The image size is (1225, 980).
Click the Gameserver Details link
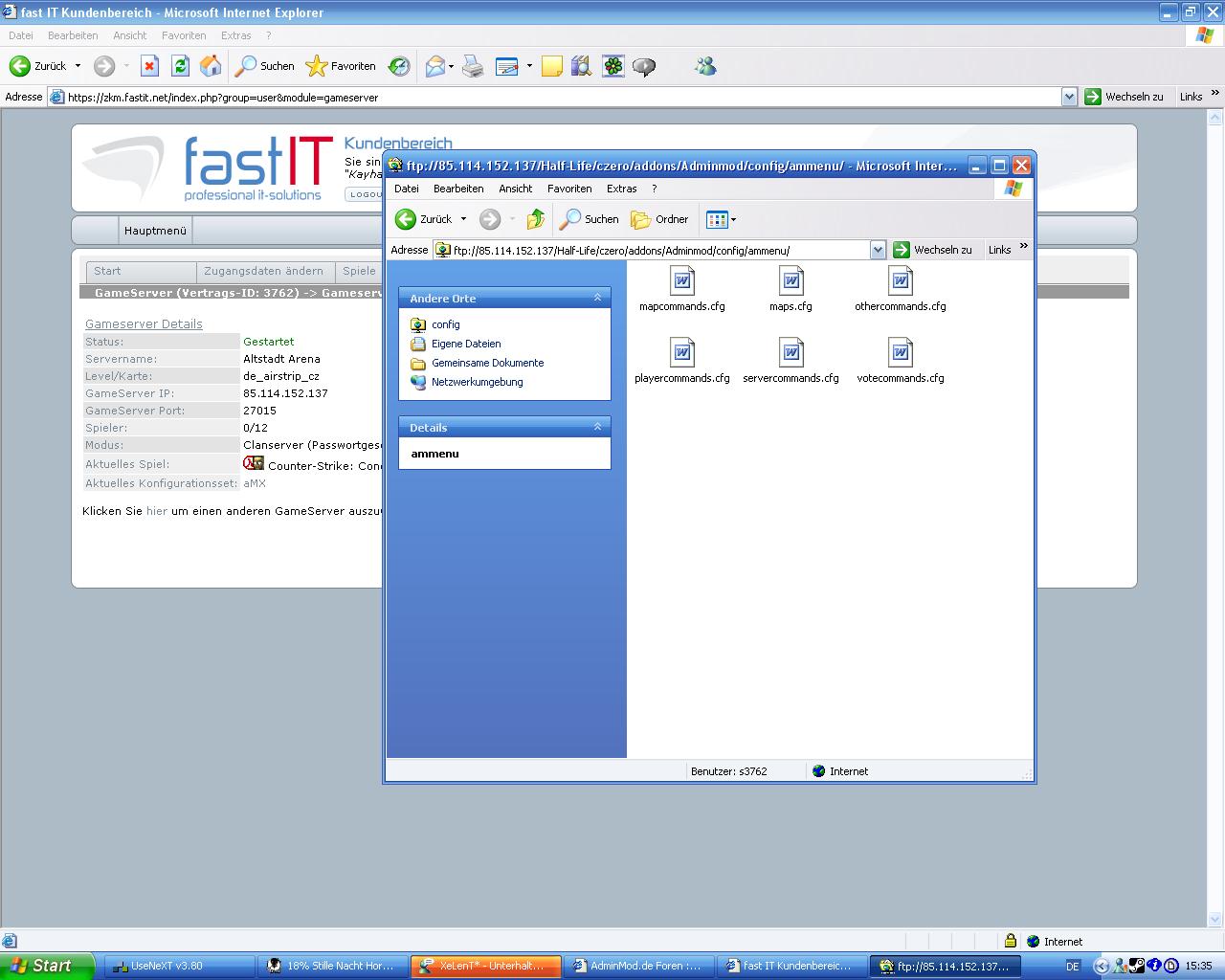point(144,324)
